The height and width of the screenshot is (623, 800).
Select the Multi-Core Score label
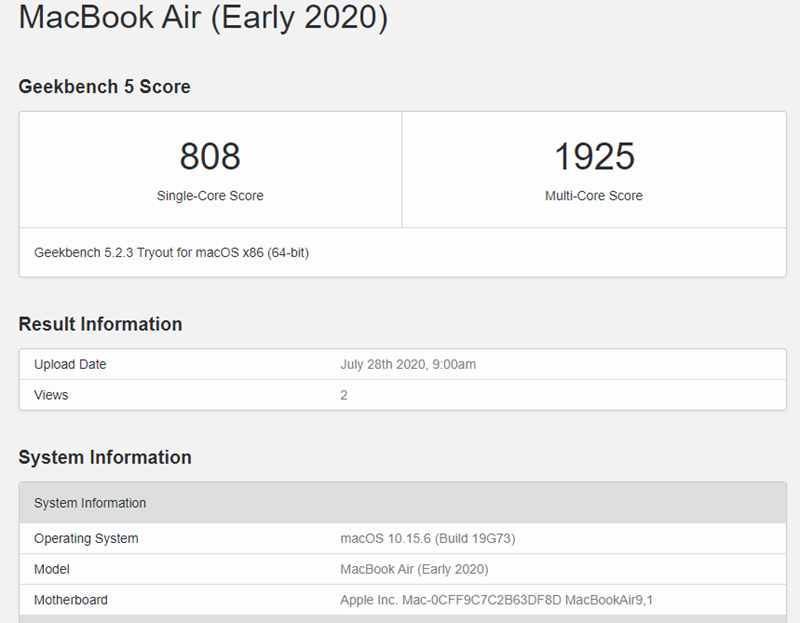click(594, 196)
